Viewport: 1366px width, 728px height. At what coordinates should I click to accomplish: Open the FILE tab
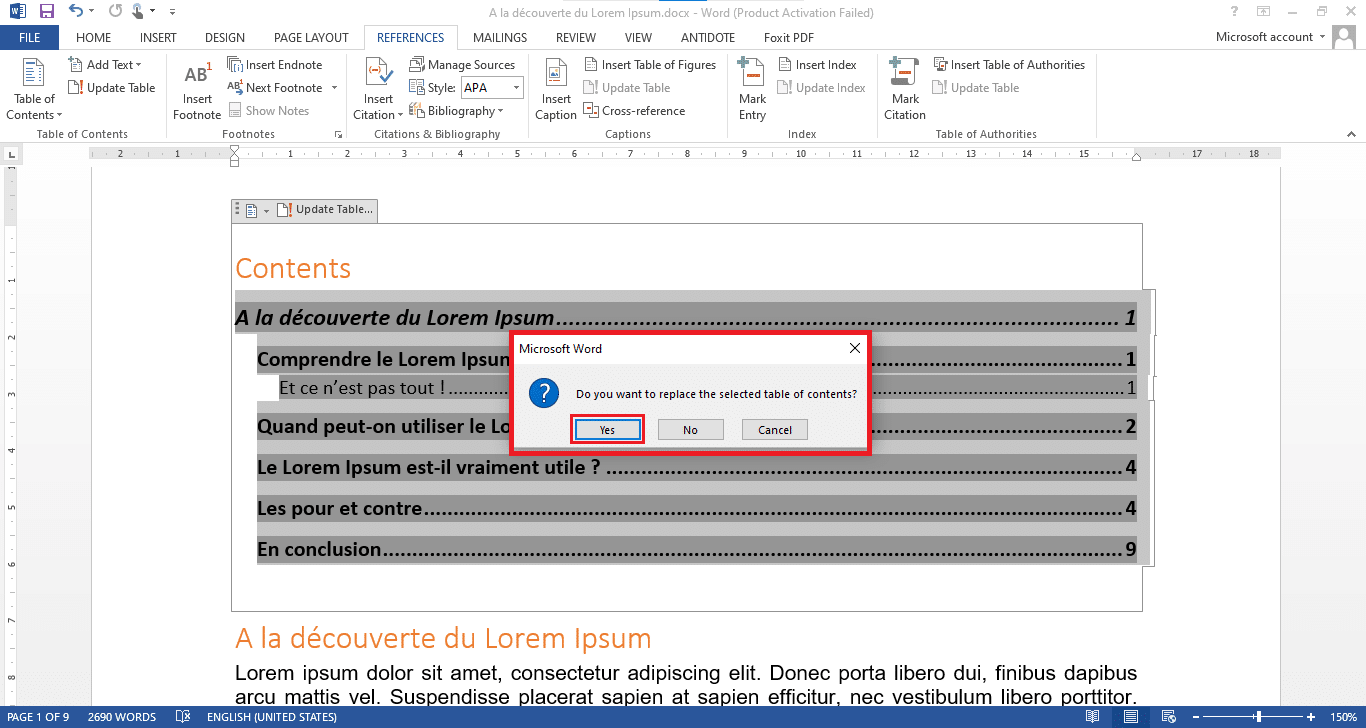coord(30,38)
